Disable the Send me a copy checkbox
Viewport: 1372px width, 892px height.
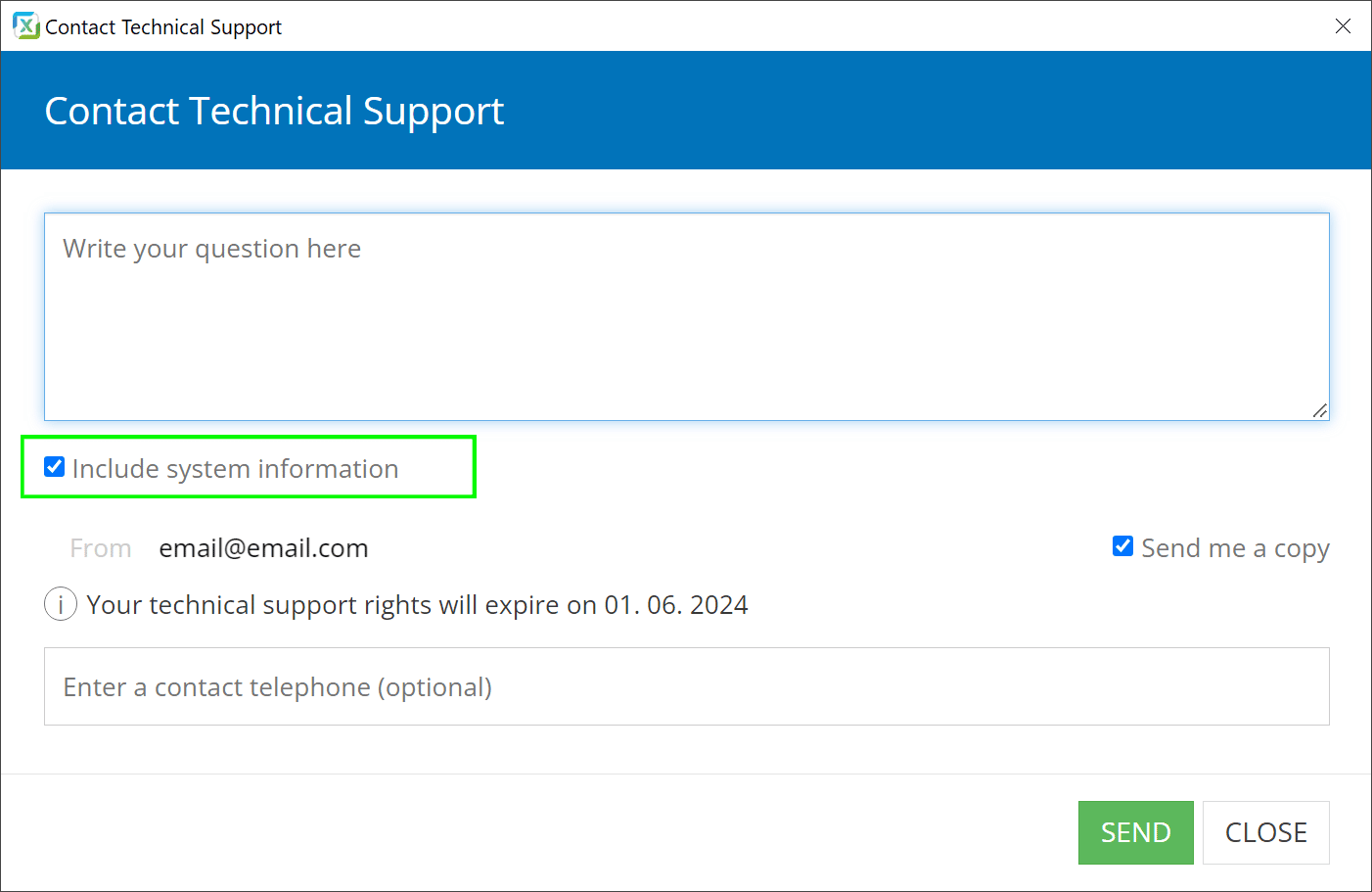1122,546
